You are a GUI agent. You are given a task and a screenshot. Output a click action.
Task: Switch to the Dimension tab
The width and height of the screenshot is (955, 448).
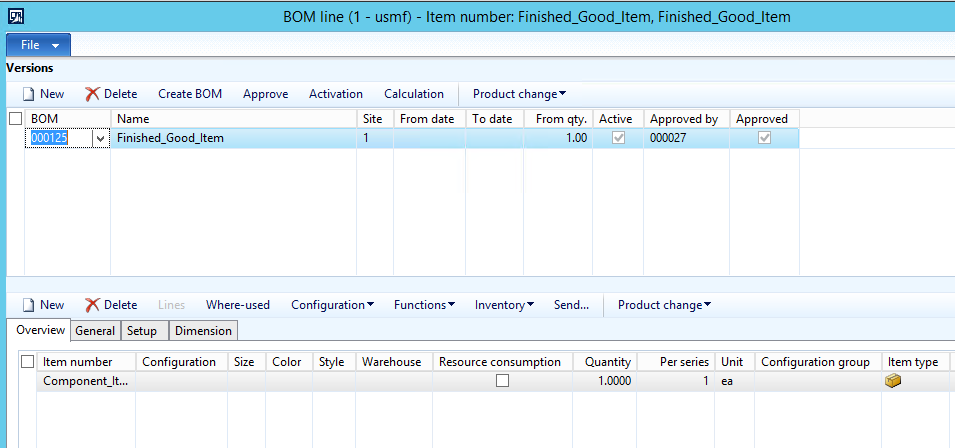point(204,331)
